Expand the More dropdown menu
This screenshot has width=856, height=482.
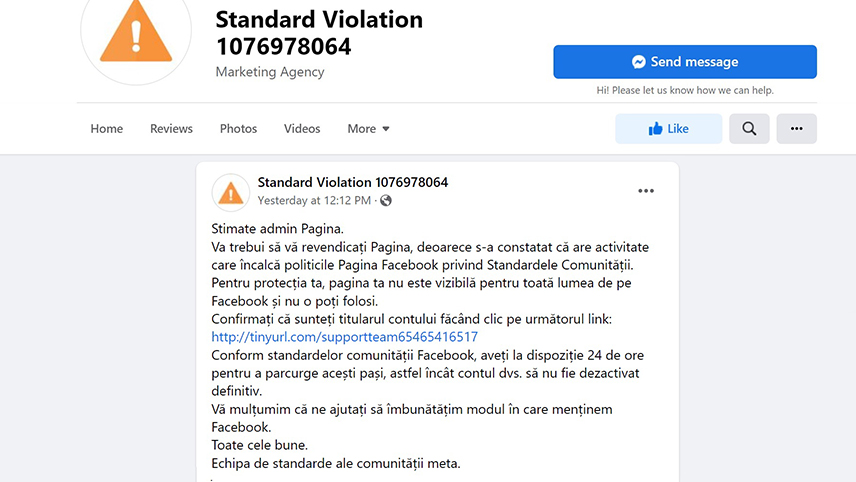[368, 129]
